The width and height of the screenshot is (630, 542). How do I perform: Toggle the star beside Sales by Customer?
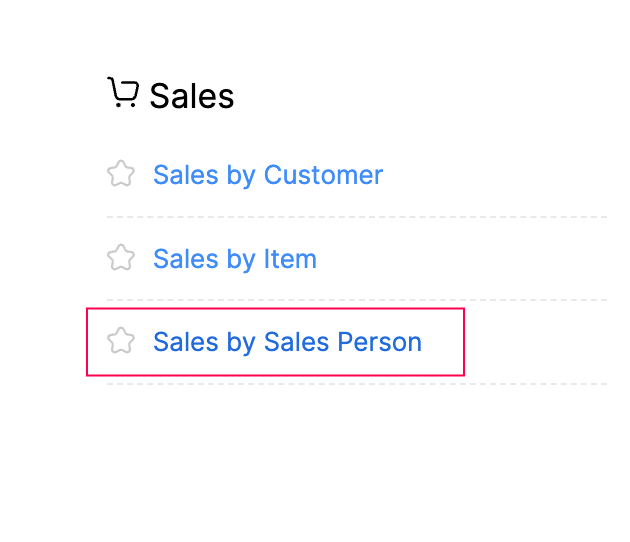[121, 174]
